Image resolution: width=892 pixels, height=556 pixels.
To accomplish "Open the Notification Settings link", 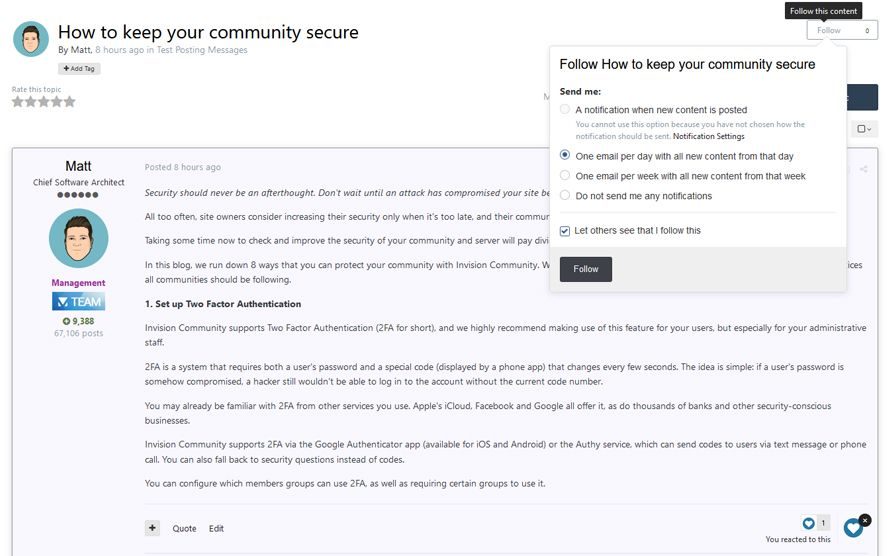I will pos(708,136).
